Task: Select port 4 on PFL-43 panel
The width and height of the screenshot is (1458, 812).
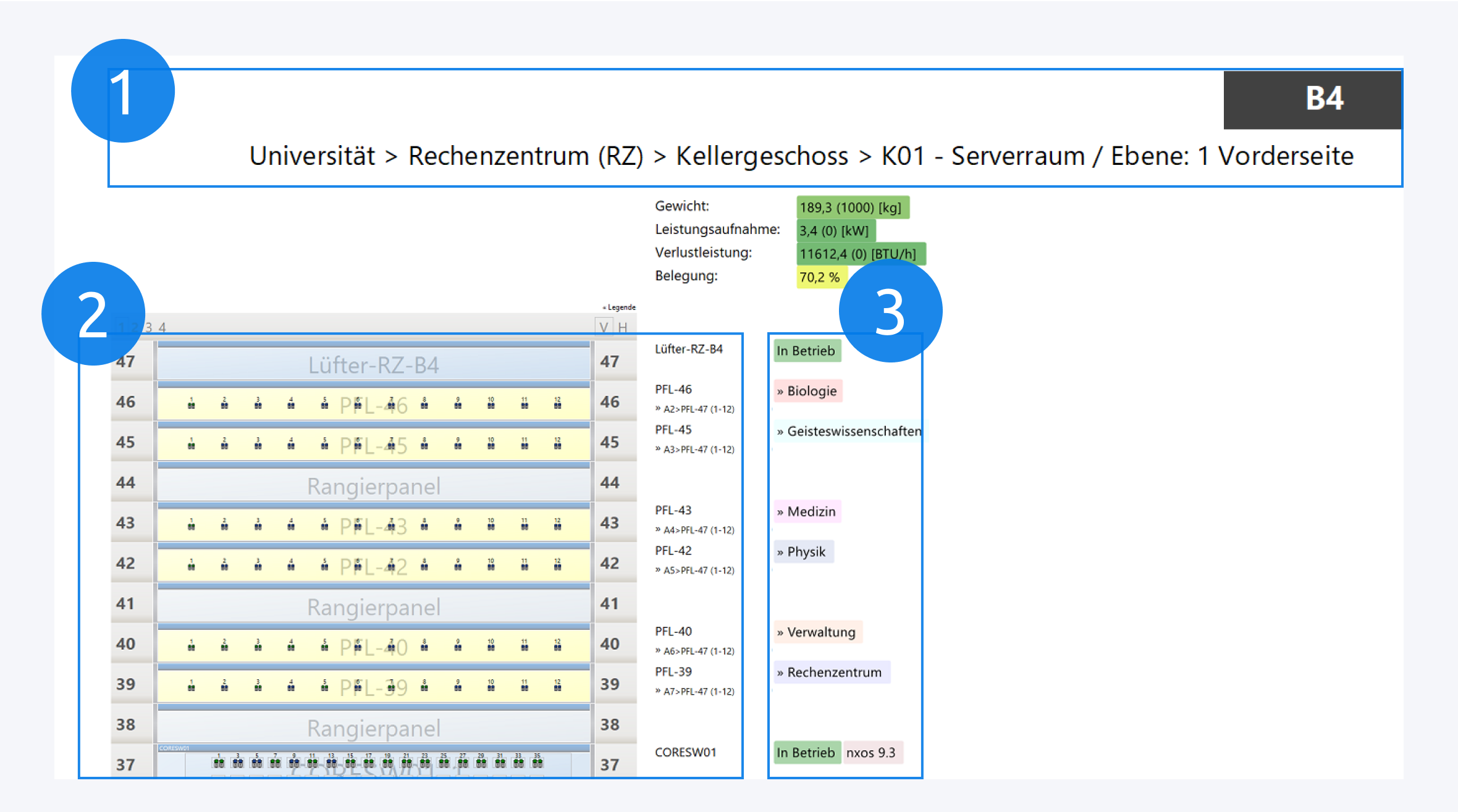Action: click(x=291, y=525)
